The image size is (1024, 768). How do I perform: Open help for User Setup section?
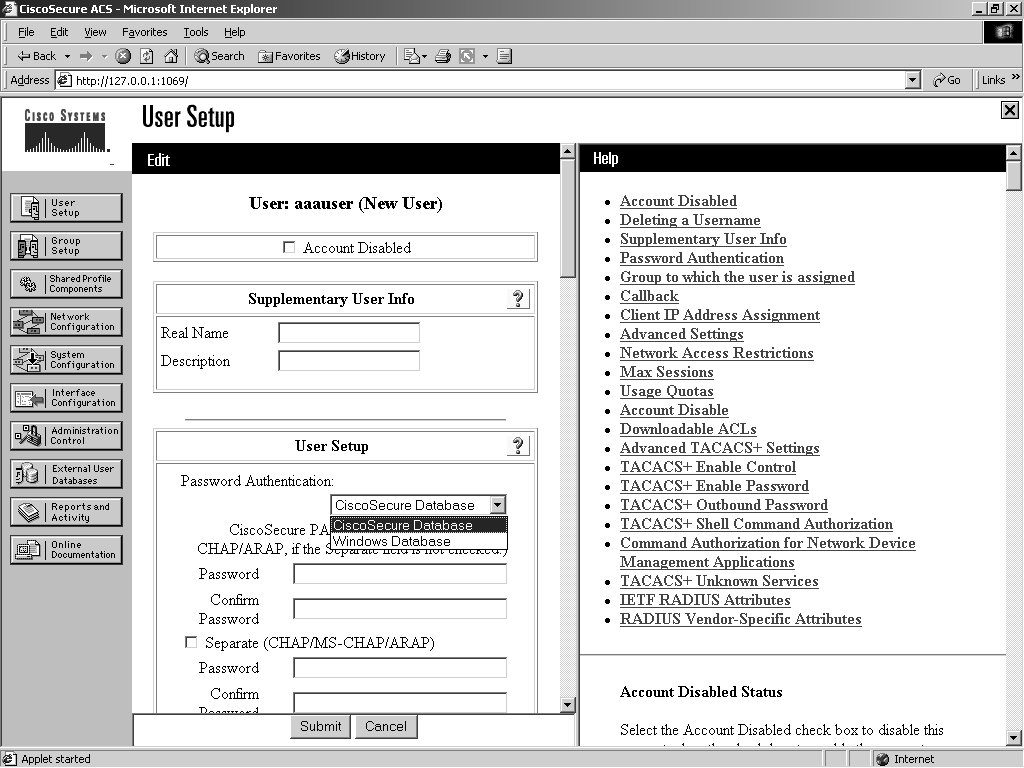(x=518, y=445)
